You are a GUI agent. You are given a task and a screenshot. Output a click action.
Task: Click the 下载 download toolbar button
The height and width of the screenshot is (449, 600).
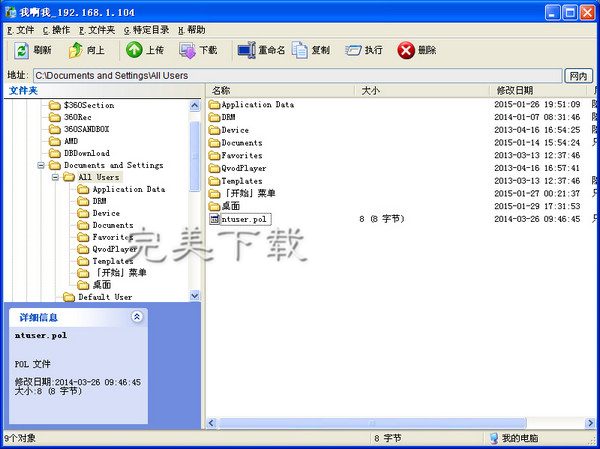[x=198, y=50]
